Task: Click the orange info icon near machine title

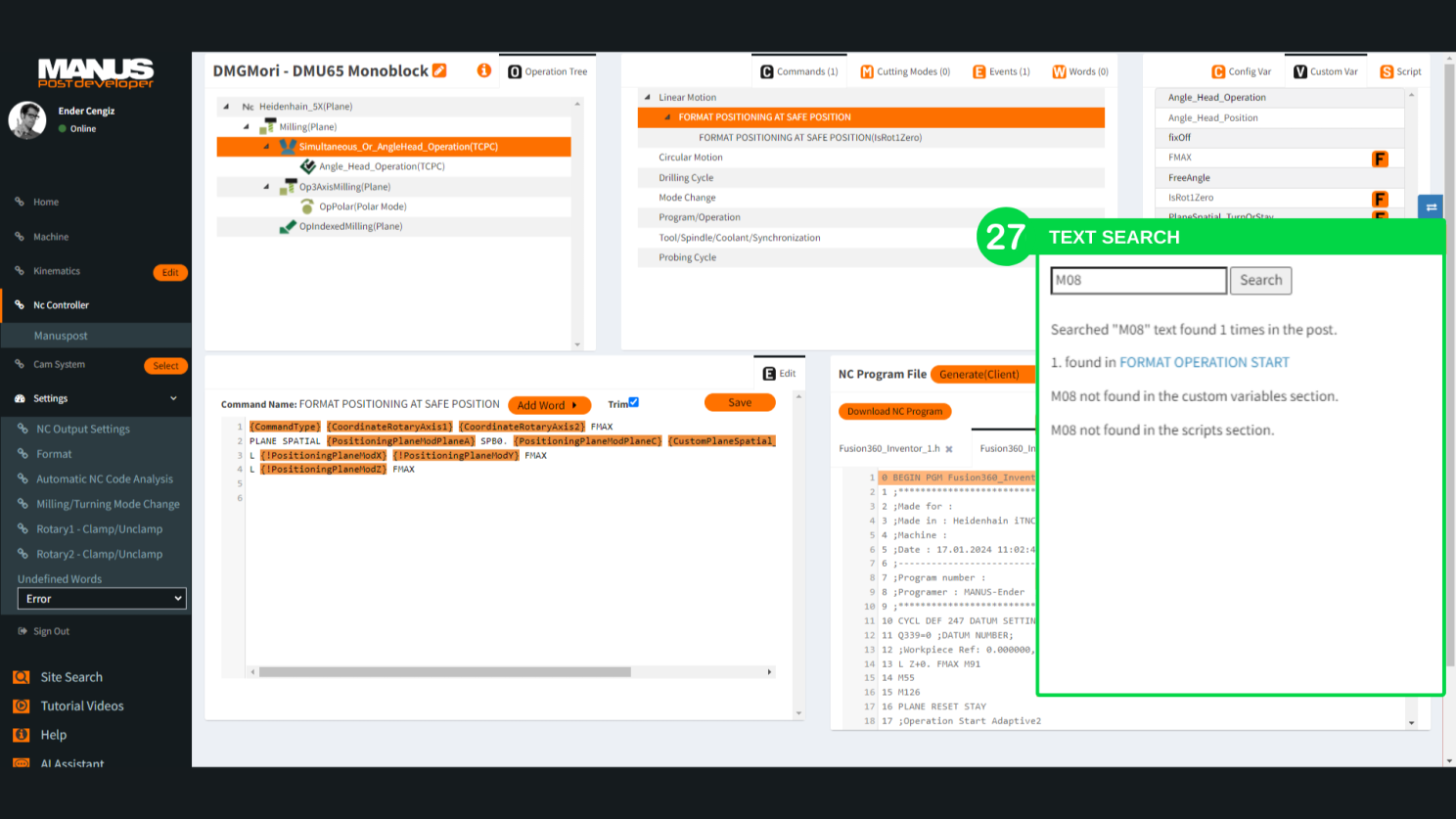Action: [483, 70]
